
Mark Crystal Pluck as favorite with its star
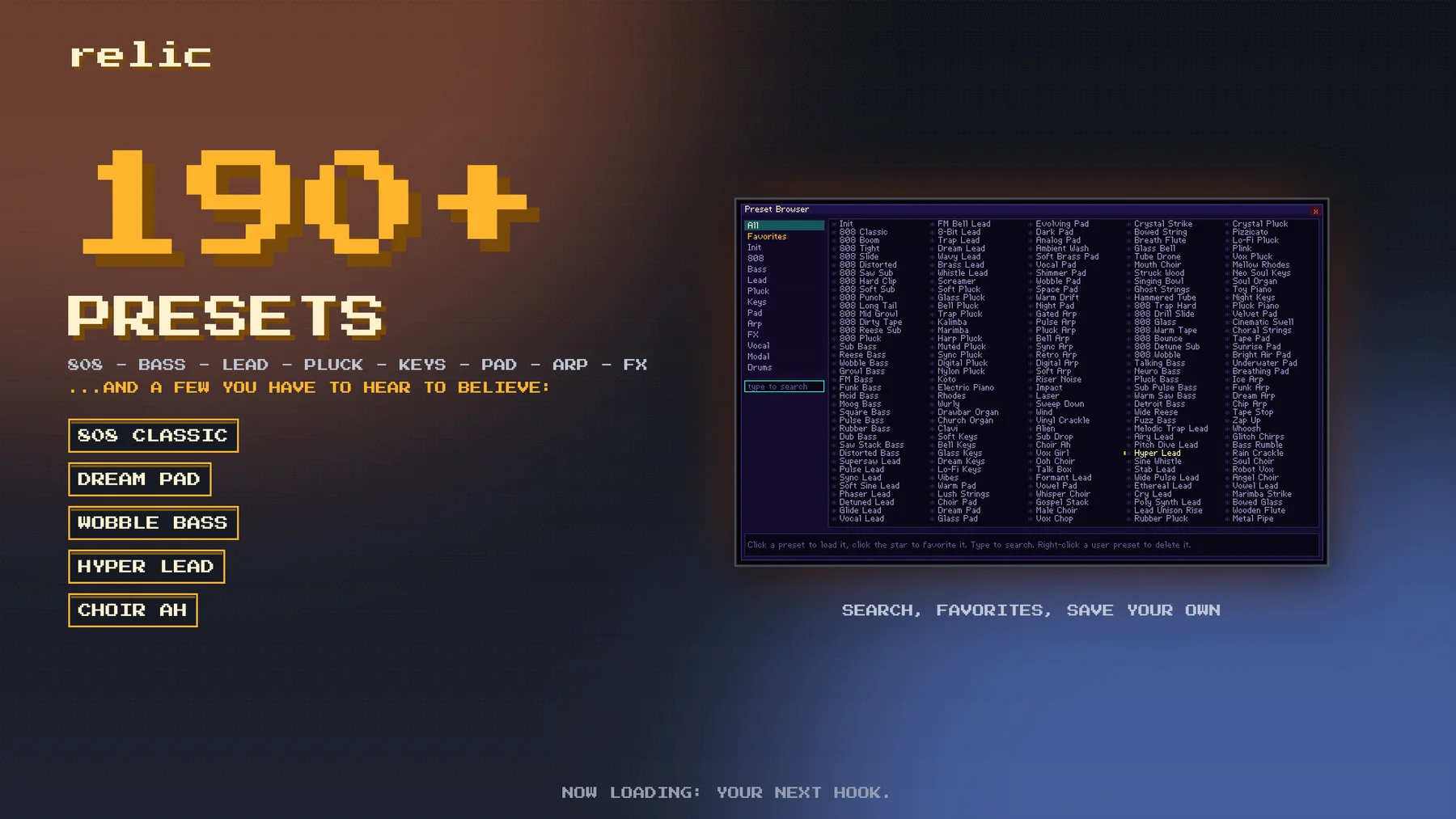tap(1227, 225)
